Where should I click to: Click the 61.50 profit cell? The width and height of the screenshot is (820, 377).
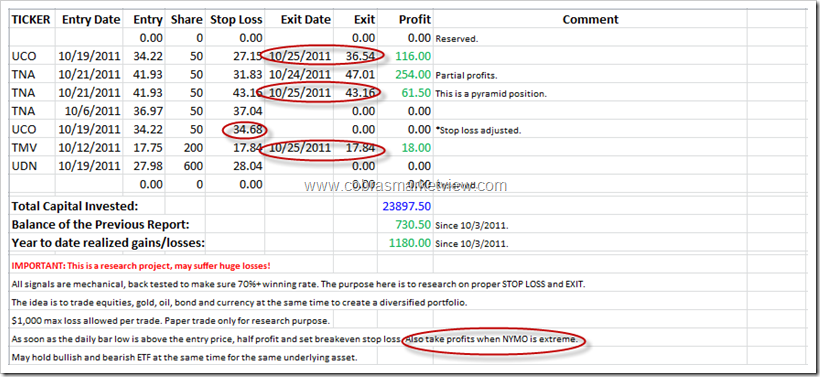tap(417, 93)
